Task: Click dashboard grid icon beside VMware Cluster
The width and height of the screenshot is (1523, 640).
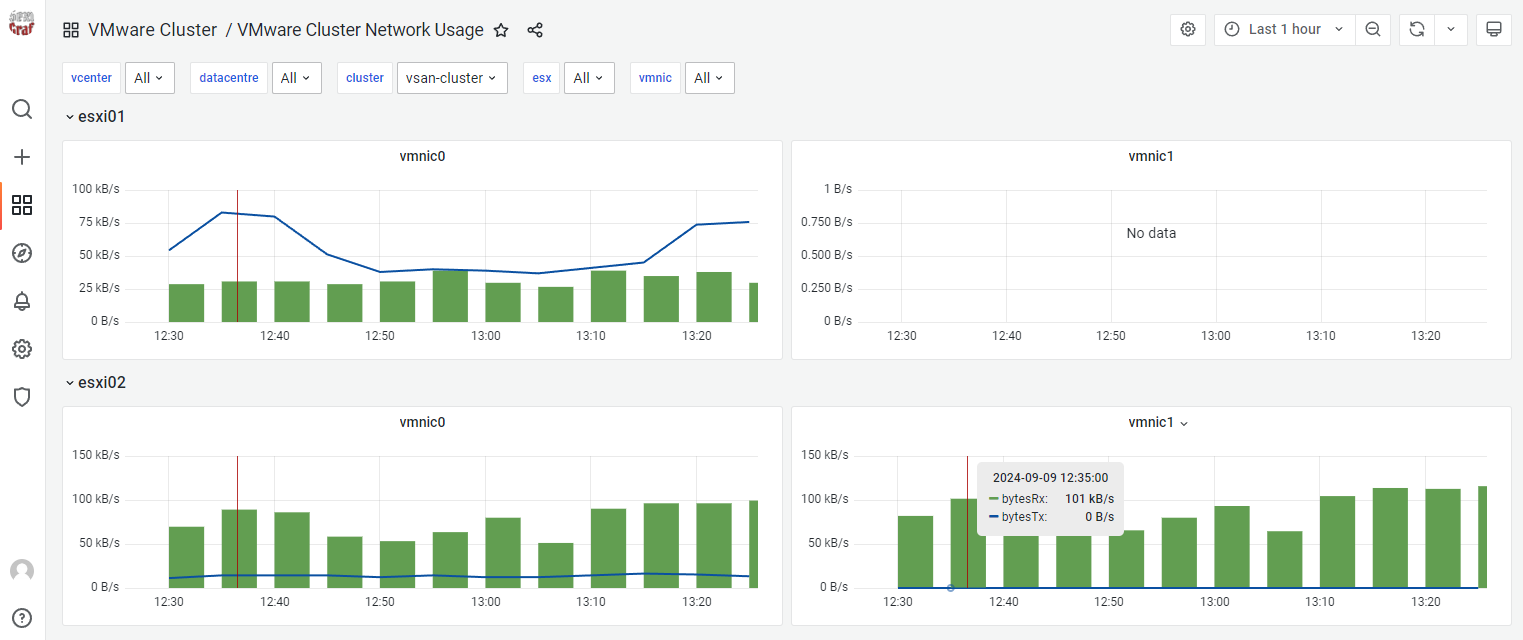Action: 71,30
